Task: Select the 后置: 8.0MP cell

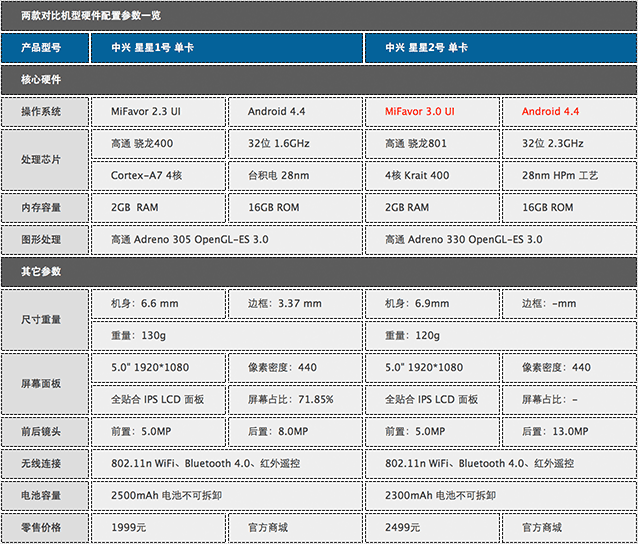Action: point(295,432)
